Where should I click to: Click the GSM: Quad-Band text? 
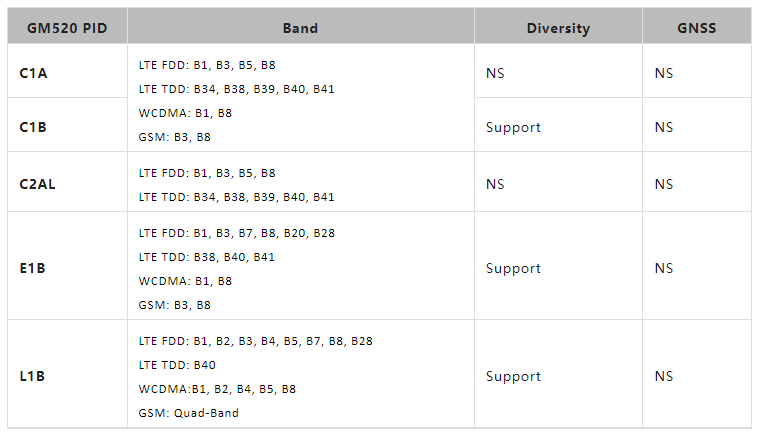189,413
